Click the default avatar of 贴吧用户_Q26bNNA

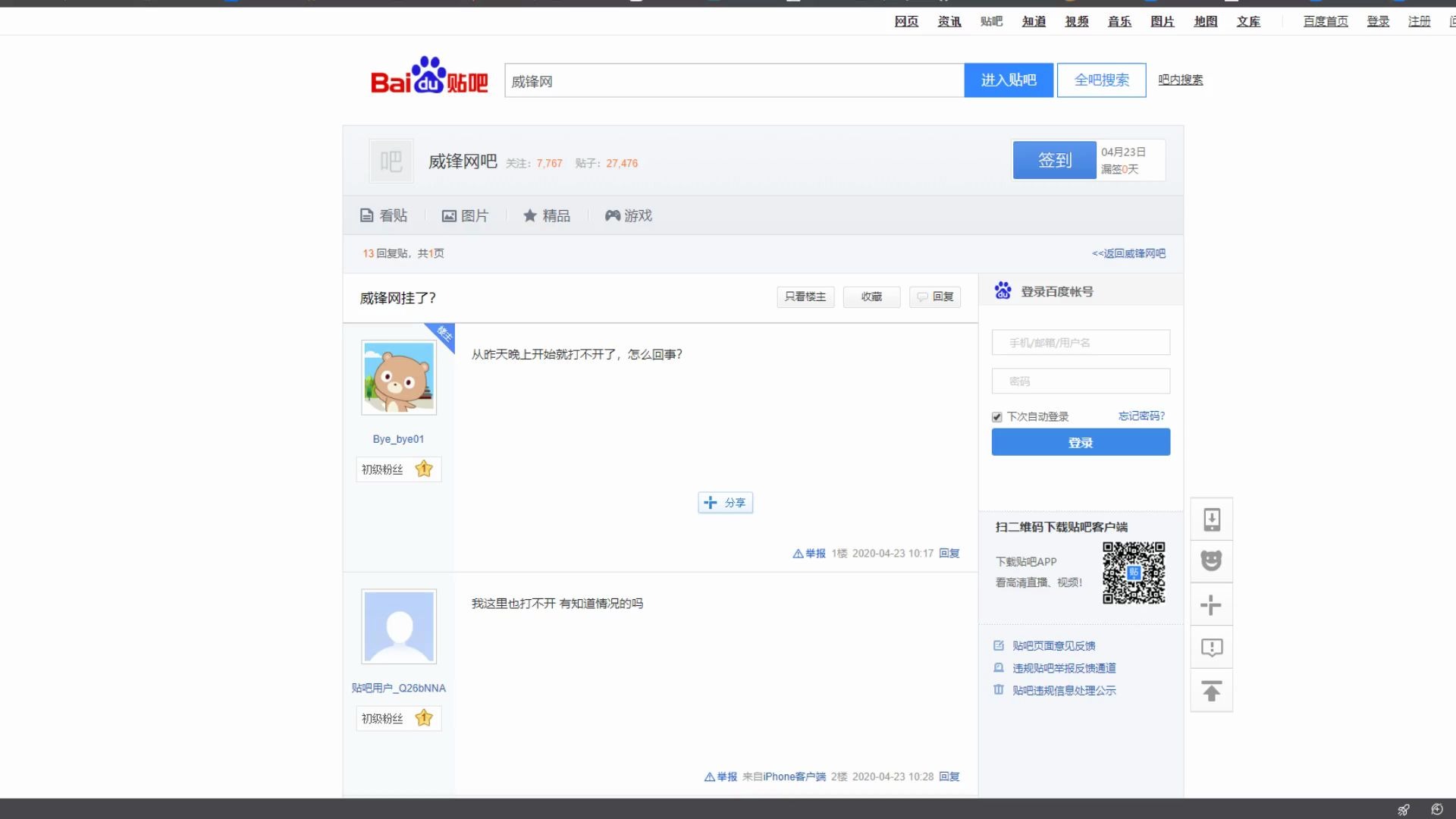(399, 626)
